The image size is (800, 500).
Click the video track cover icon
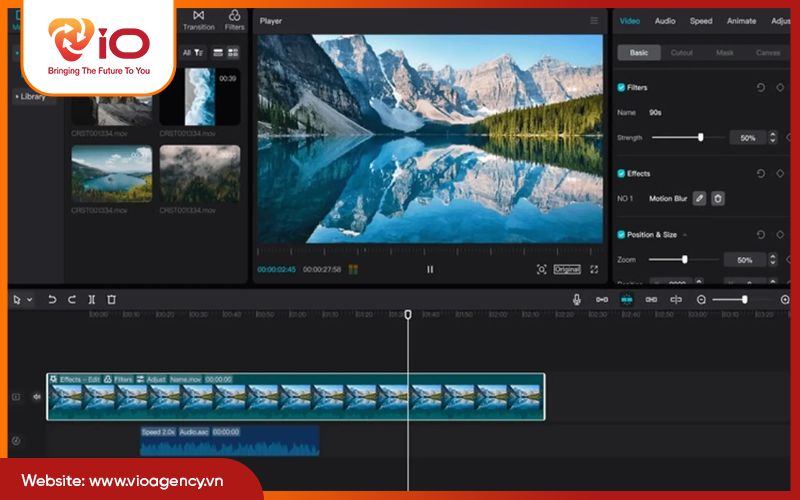coord(16,396)
